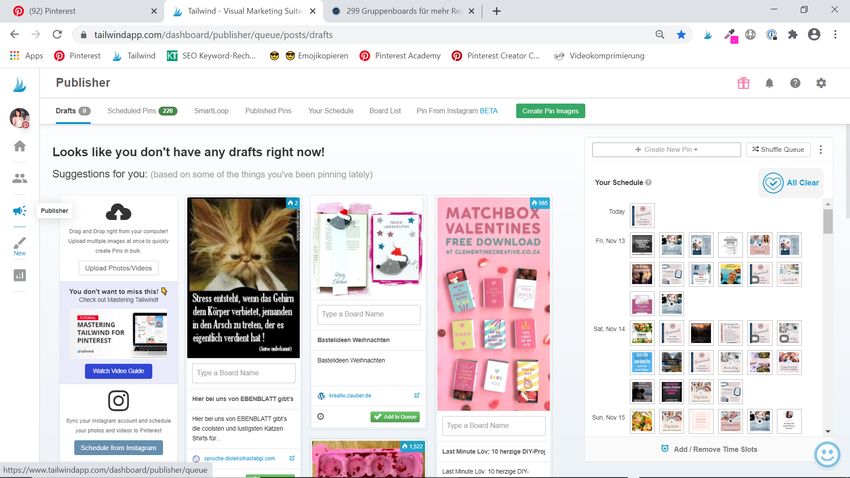850x478 pixels.
Task: Open the settings gear icon in header
Action: click(821, 83)
